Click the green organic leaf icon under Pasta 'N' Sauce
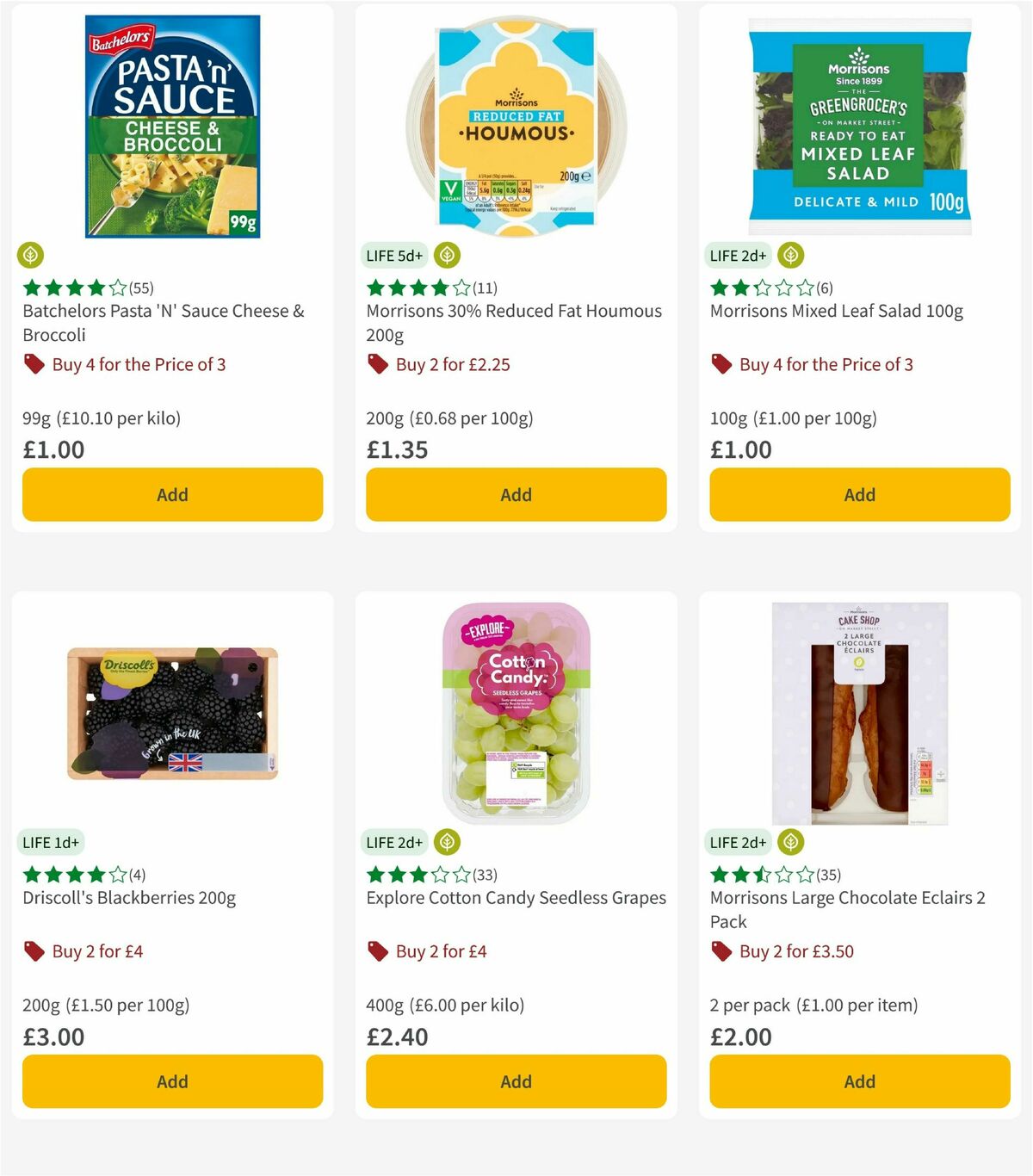 click(30, 256)
